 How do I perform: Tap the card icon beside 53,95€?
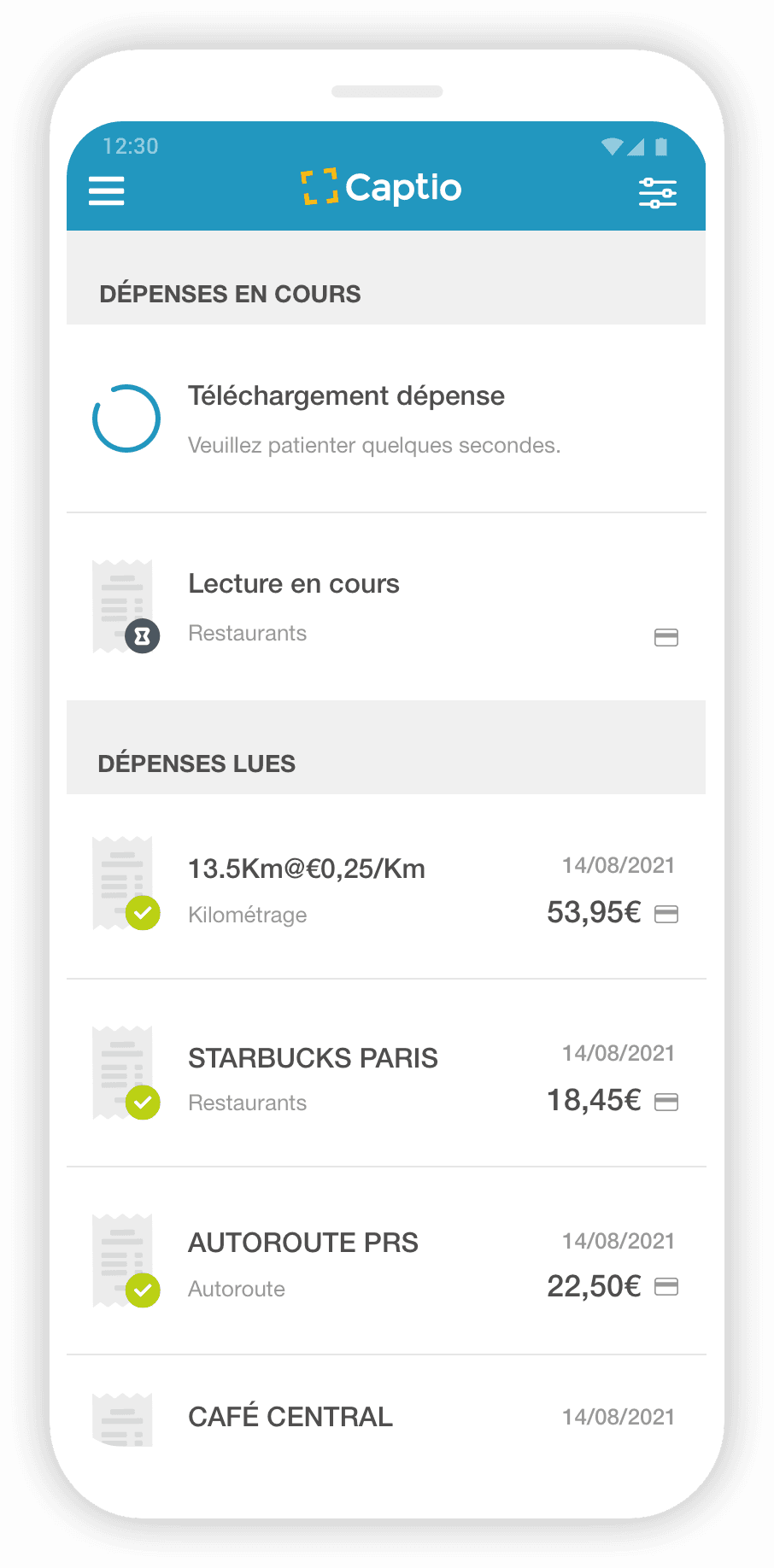click(666, 915)
